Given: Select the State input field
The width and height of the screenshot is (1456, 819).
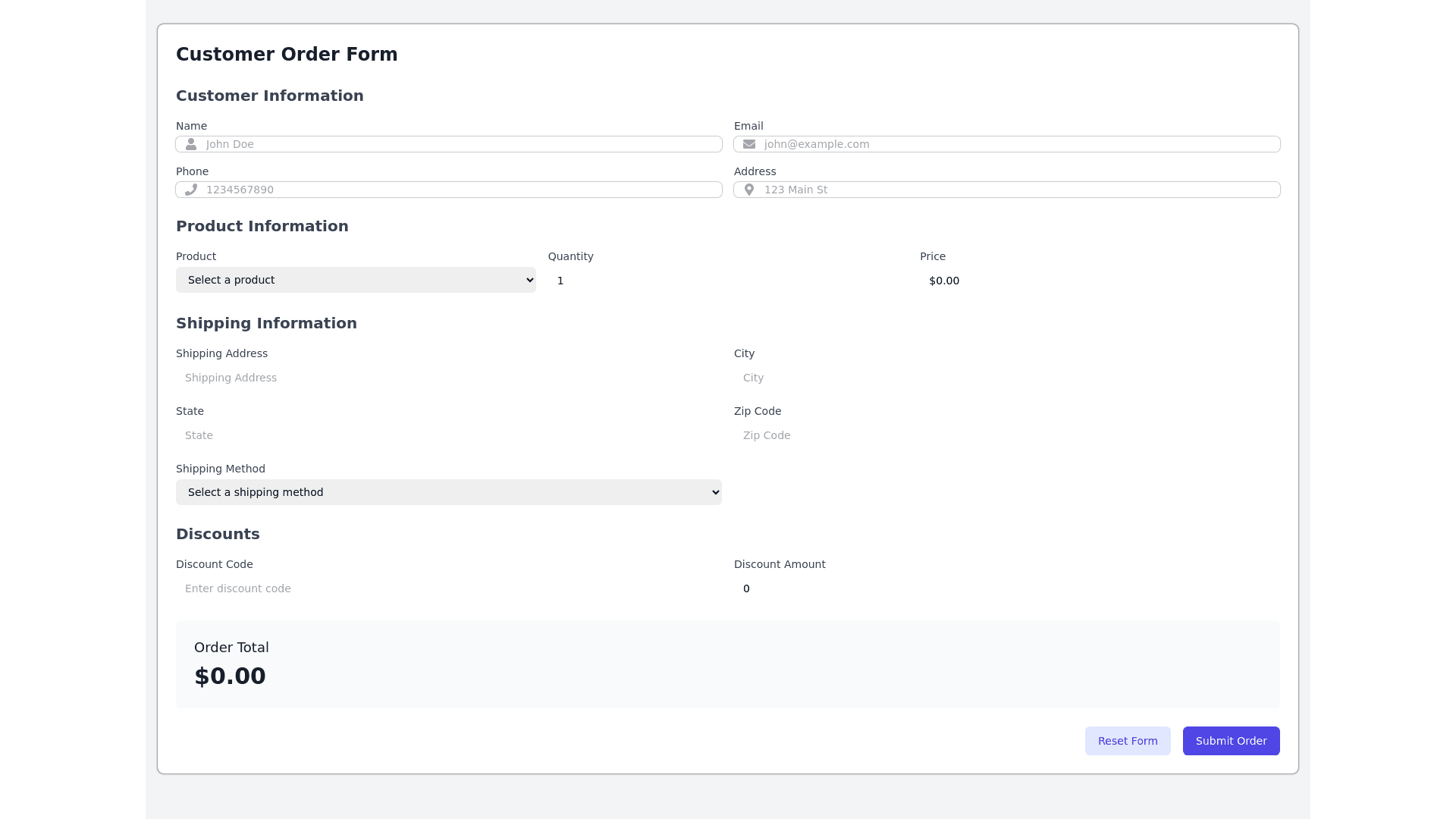Looking at the screenshot, I should click(448, 435).
